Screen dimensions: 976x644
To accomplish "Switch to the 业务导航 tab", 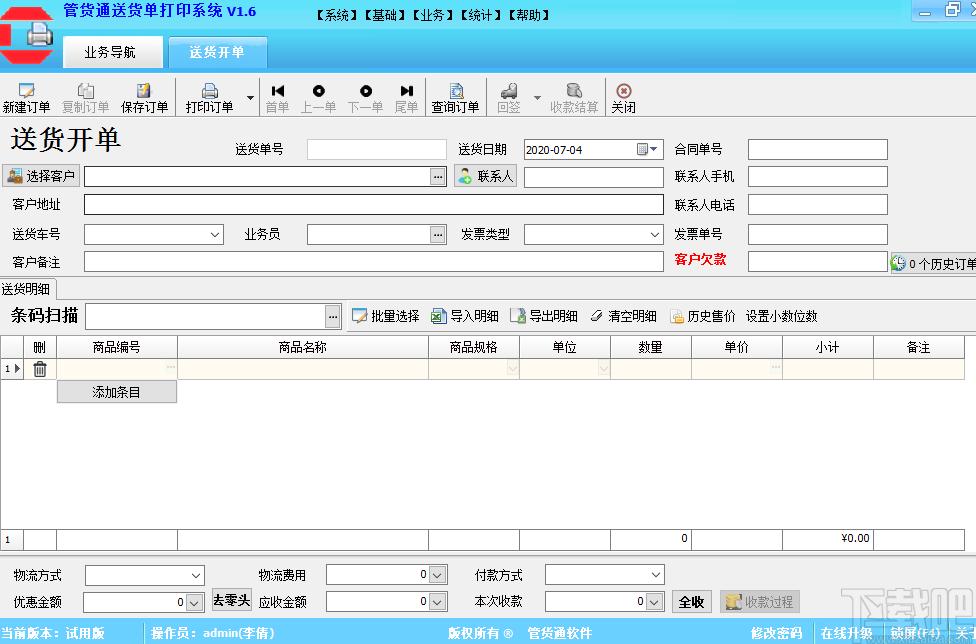I will pos(113,52).
